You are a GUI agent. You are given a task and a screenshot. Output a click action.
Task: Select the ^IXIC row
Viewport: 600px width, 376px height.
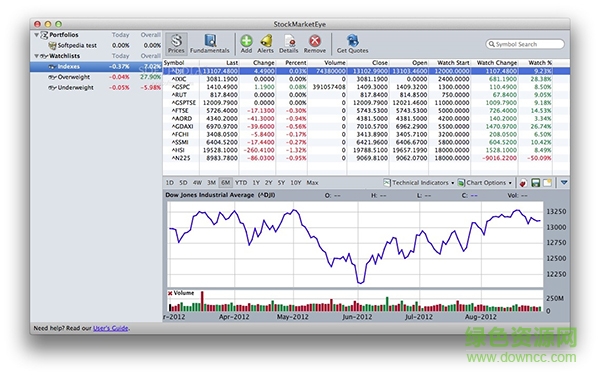[366, 79]
